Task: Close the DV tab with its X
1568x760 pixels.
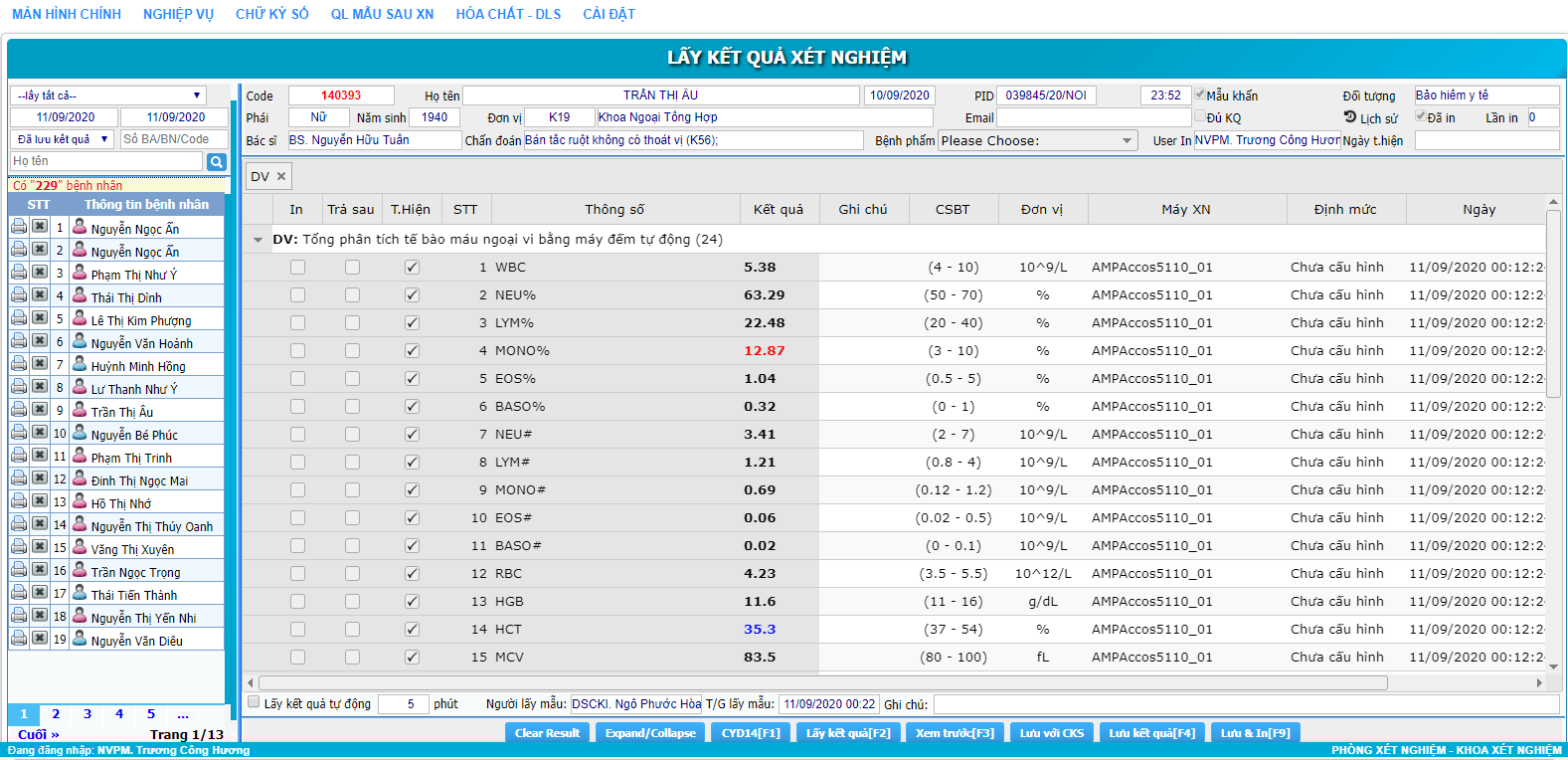Action: 281,176
